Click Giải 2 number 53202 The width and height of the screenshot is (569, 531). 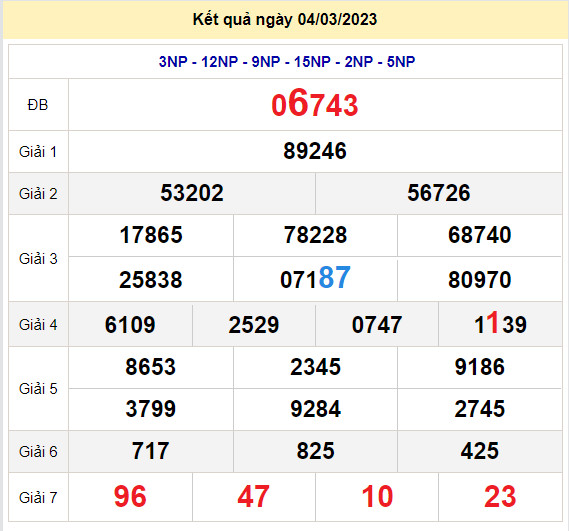[x=192, y=193]
